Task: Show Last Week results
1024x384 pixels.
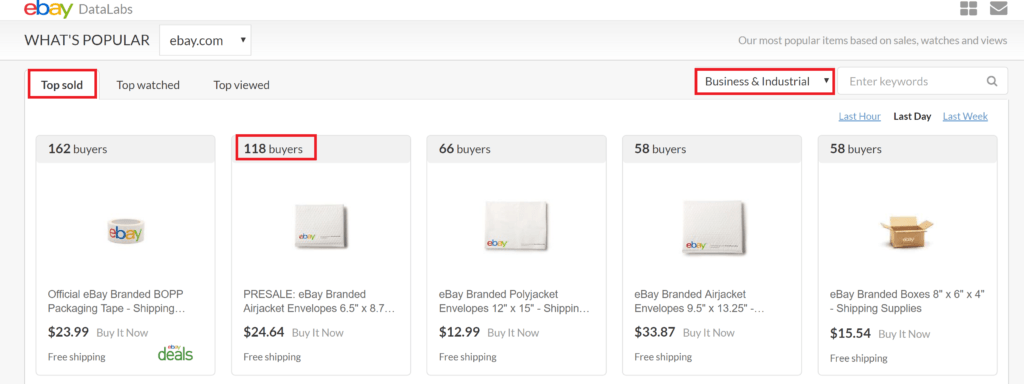Action: tap(965, 116)
